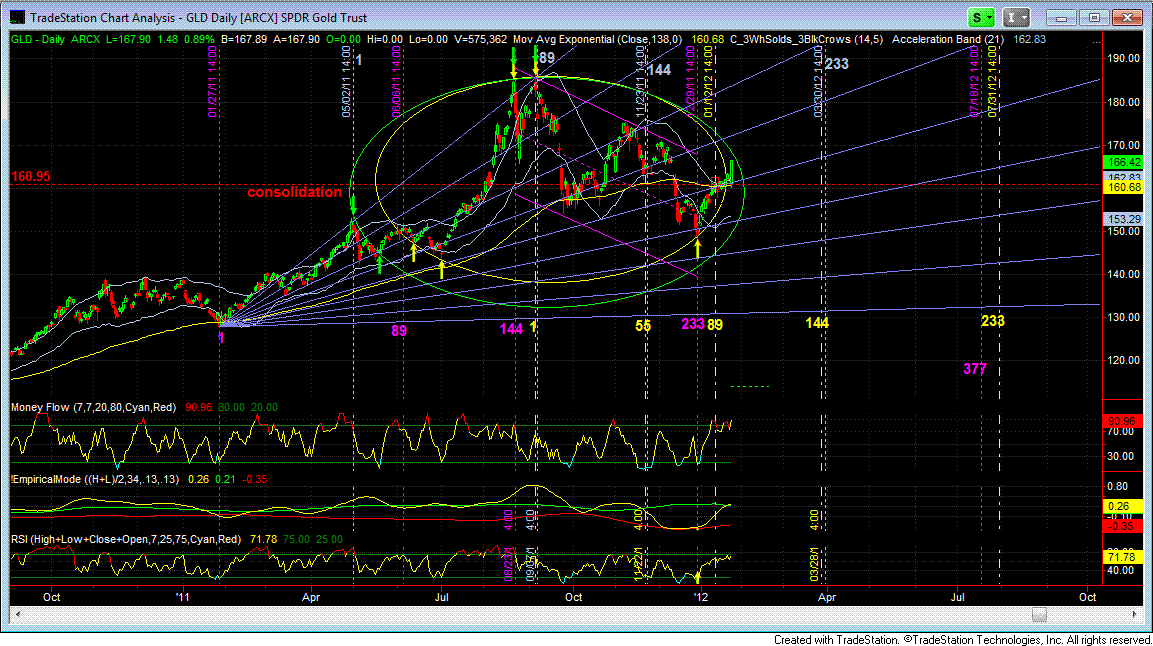Minimize the Chart Analysis window

coord(1060,17)
